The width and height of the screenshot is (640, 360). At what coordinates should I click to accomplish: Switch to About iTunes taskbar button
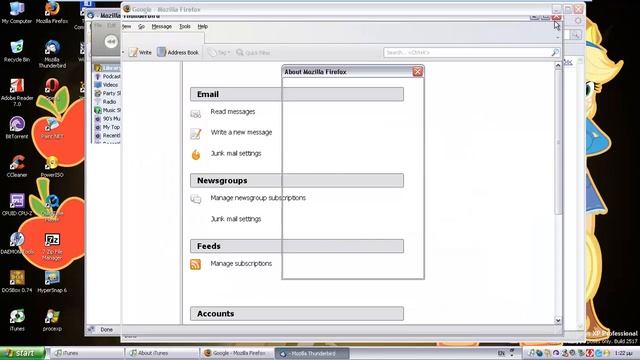[161, 353]
